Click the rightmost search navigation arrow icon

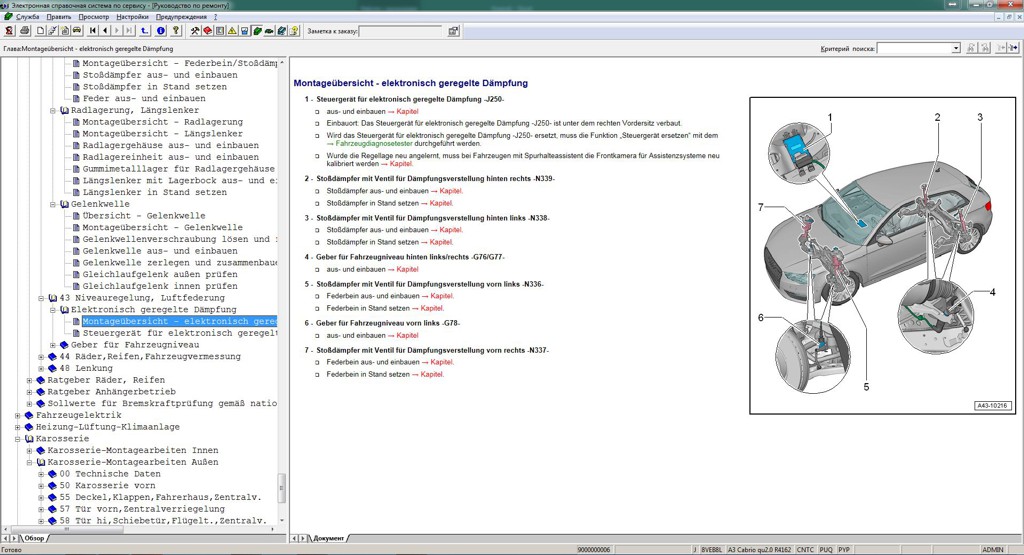(1014, 48)
